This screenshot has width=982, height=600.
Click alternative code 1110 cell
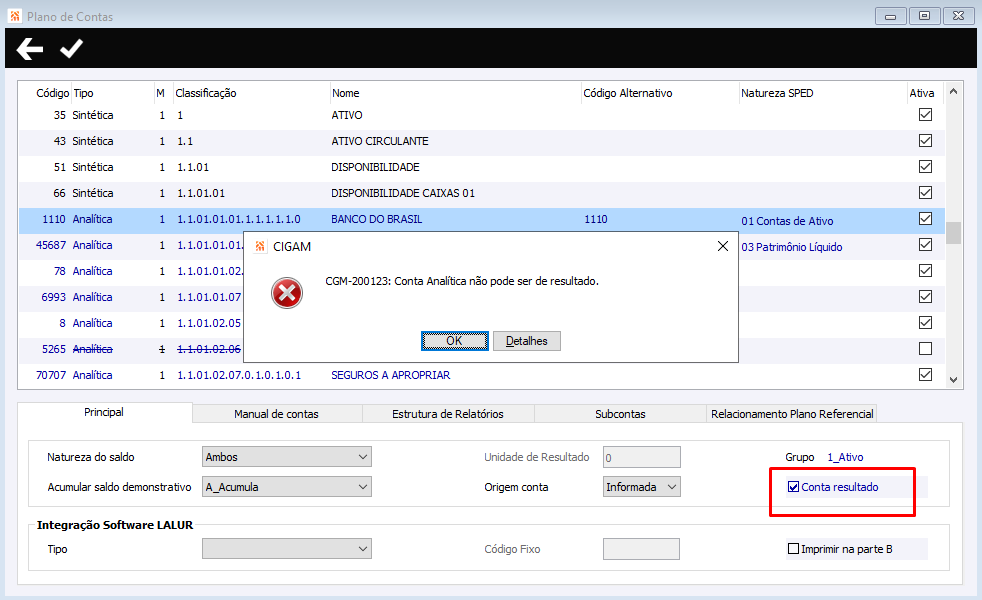[x=596, y=219]
